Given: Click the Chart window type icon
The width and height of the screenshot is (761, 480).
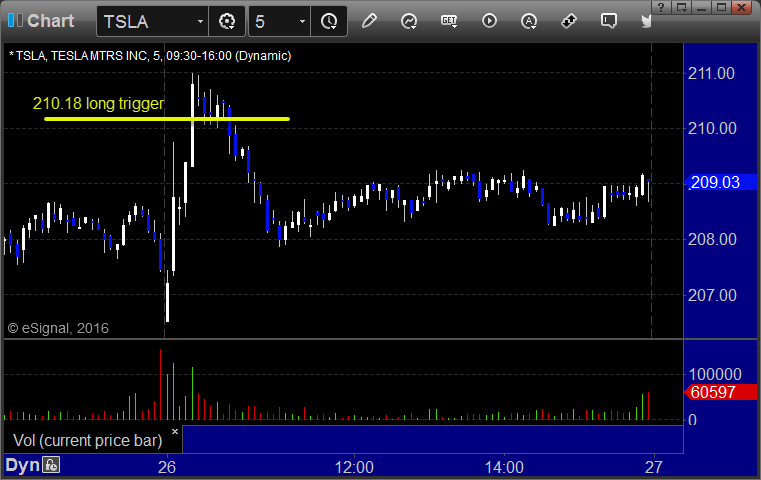Looking at the screenshot, I should [15, 20].
